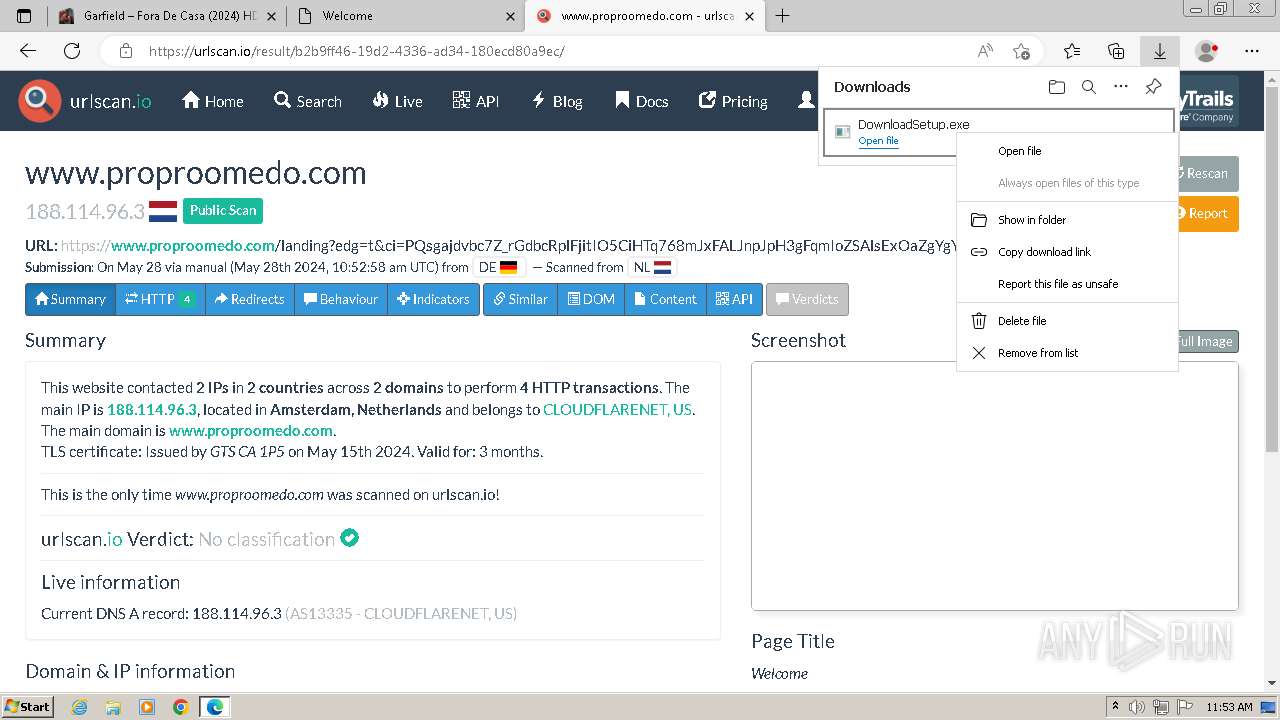1280x720 pixels.
Task: Select Show in folder
Action: point(1067,220)
